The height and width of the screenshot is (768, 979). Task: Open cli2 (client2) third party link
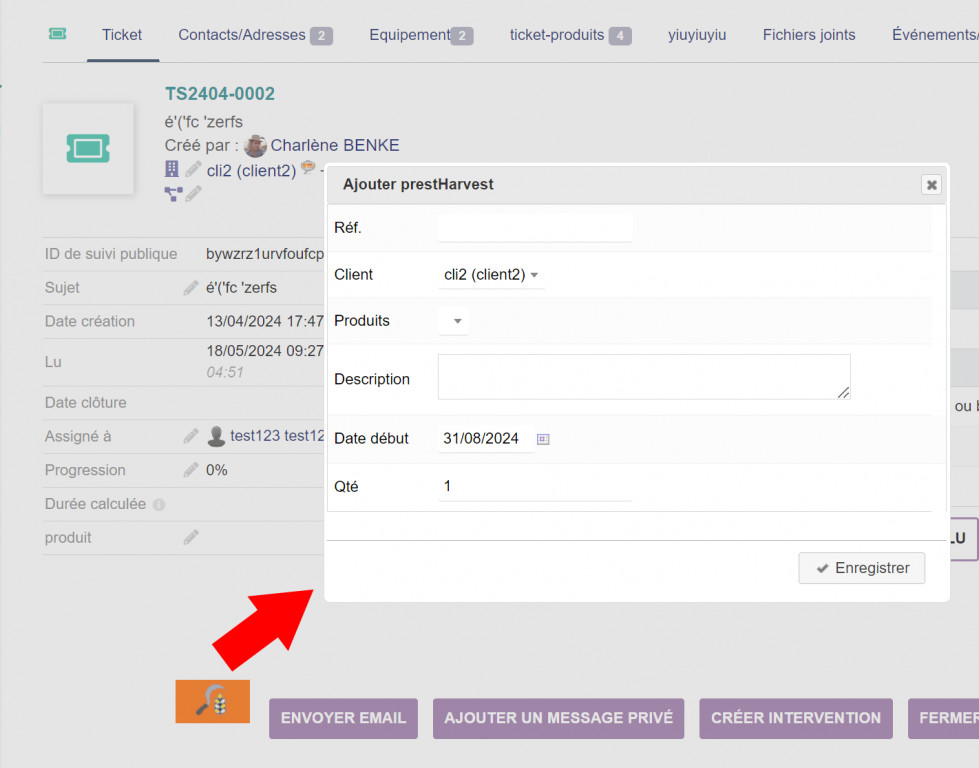tap(251, 170)
